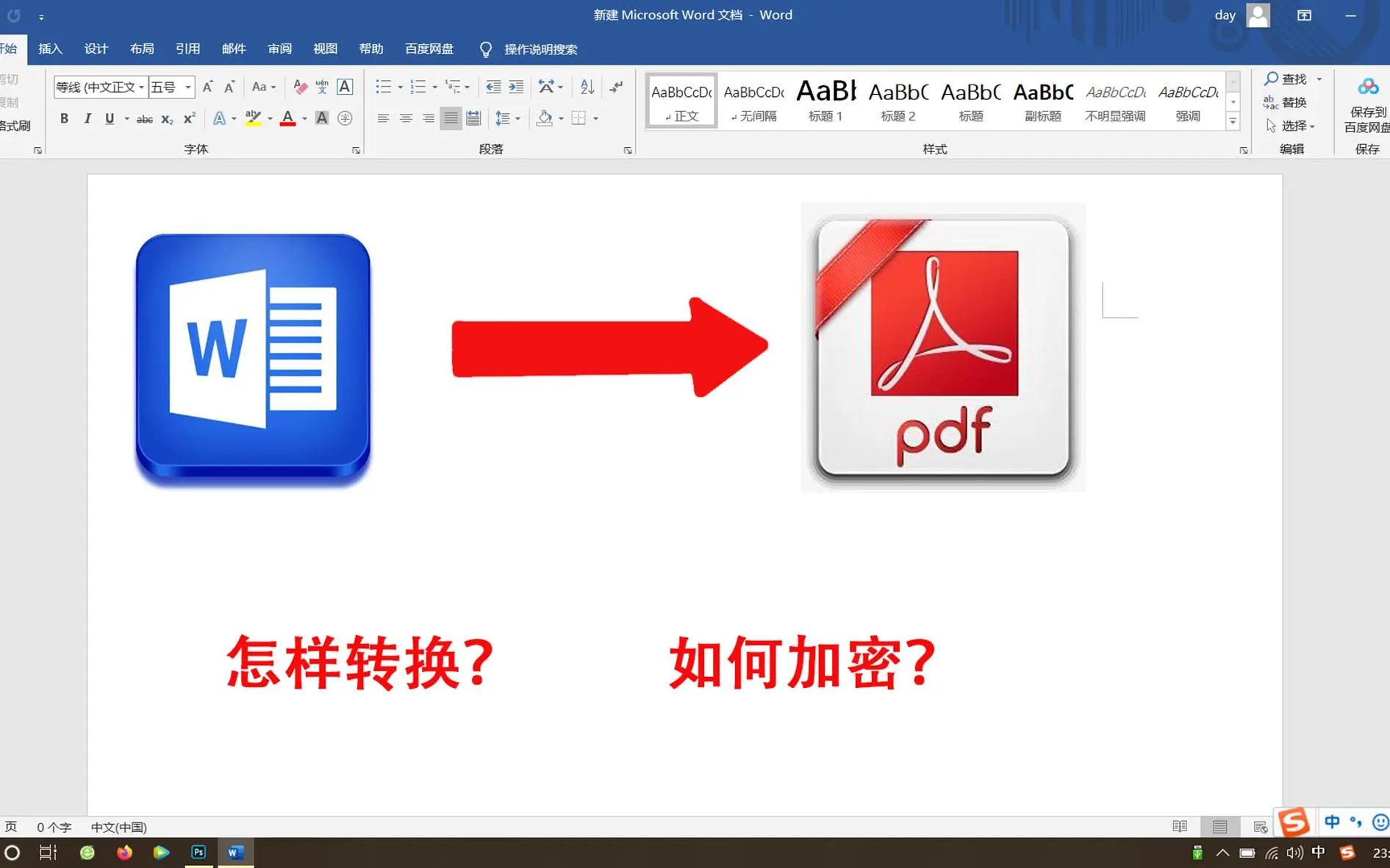This screenshot has width=1390, height=868.
Task: Open bullets list dropdown arrow
Action: 401,87
